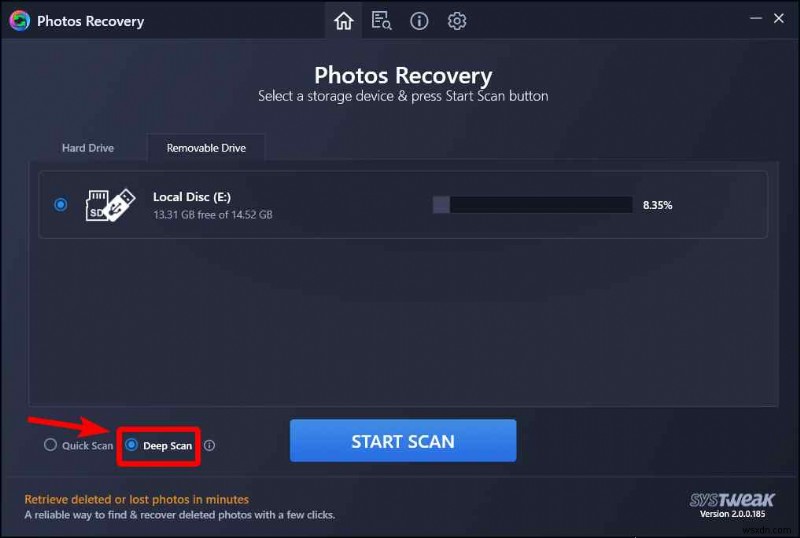Click the Systweak logo
The width and height of the screenshot is (800, 538).
[732, 499]
